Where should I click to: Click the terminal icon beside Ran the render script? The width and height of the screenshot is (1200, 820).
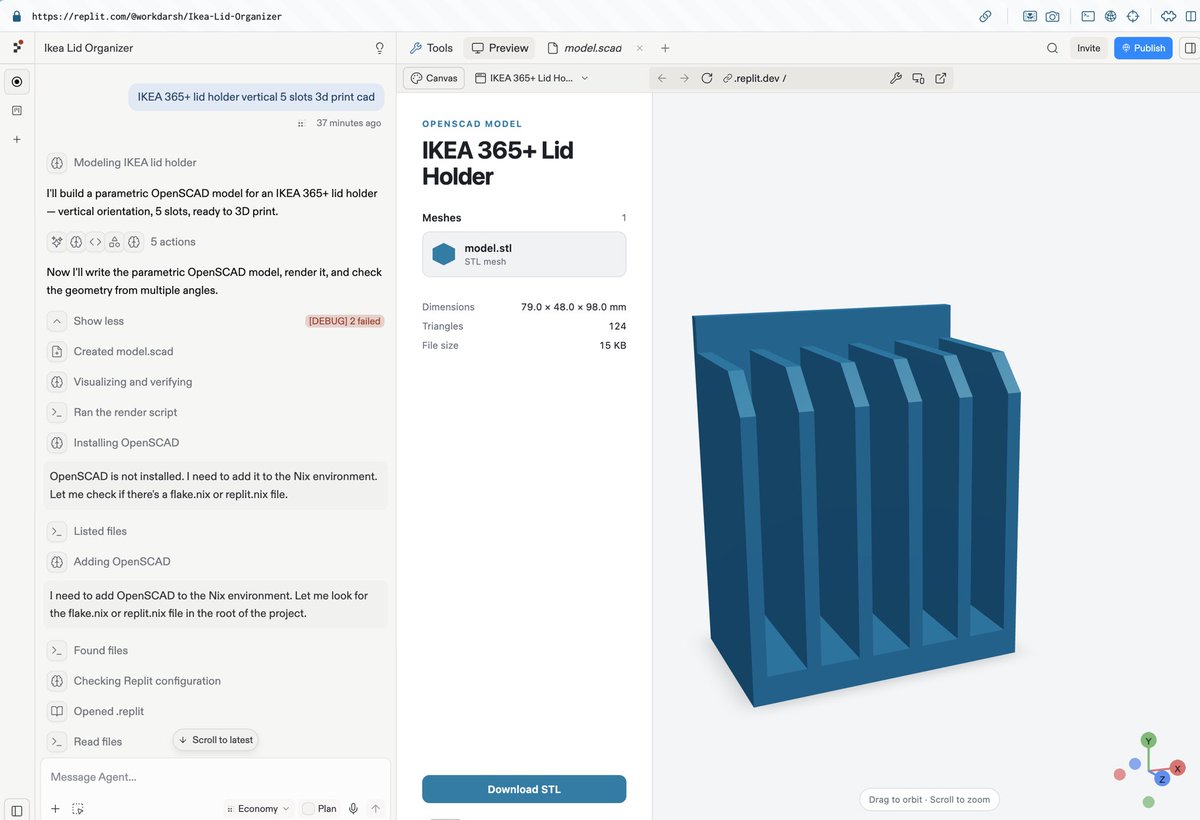(x=57, y=412)
